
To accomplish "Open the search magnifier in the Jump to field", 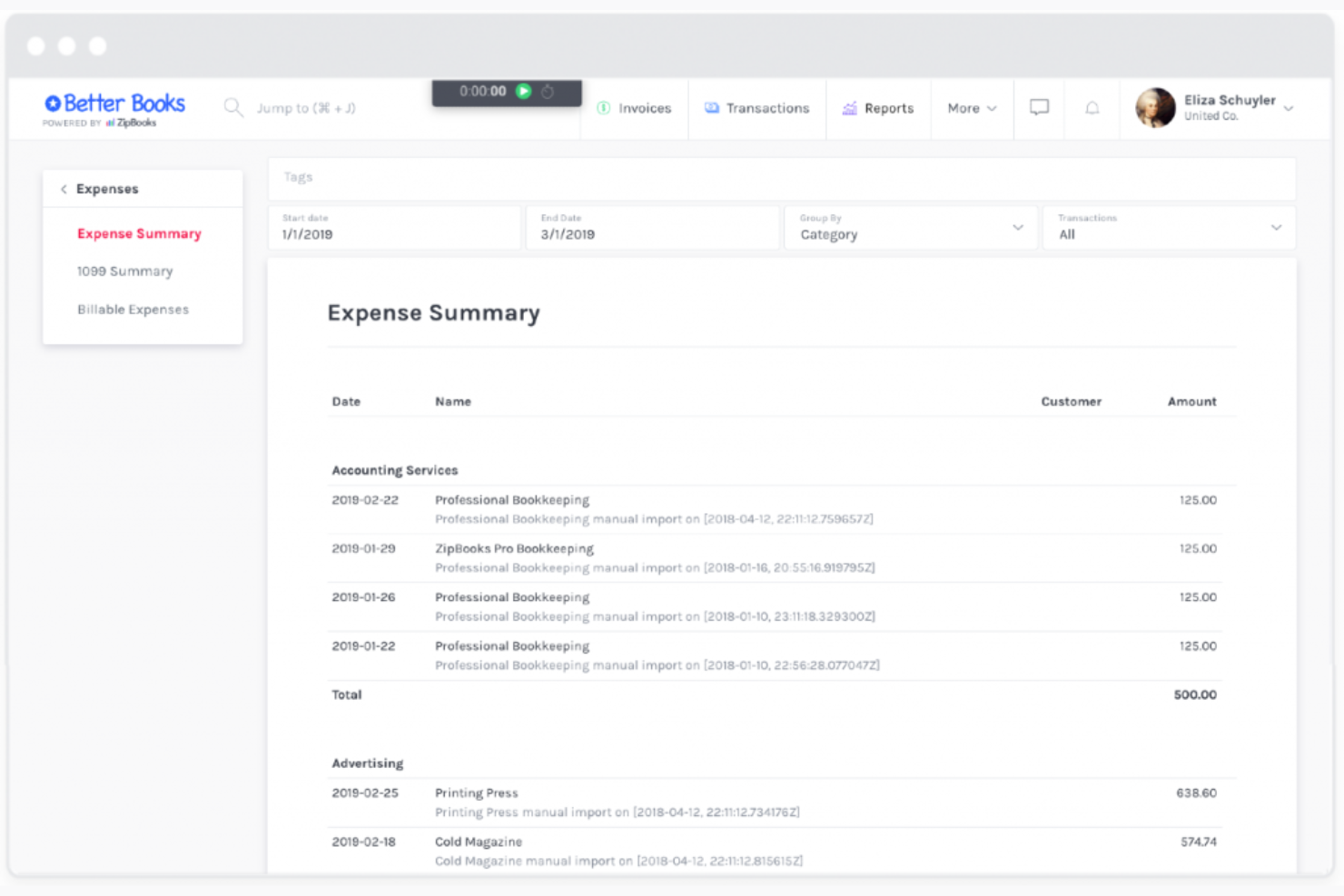I will [x=233, y=108].
